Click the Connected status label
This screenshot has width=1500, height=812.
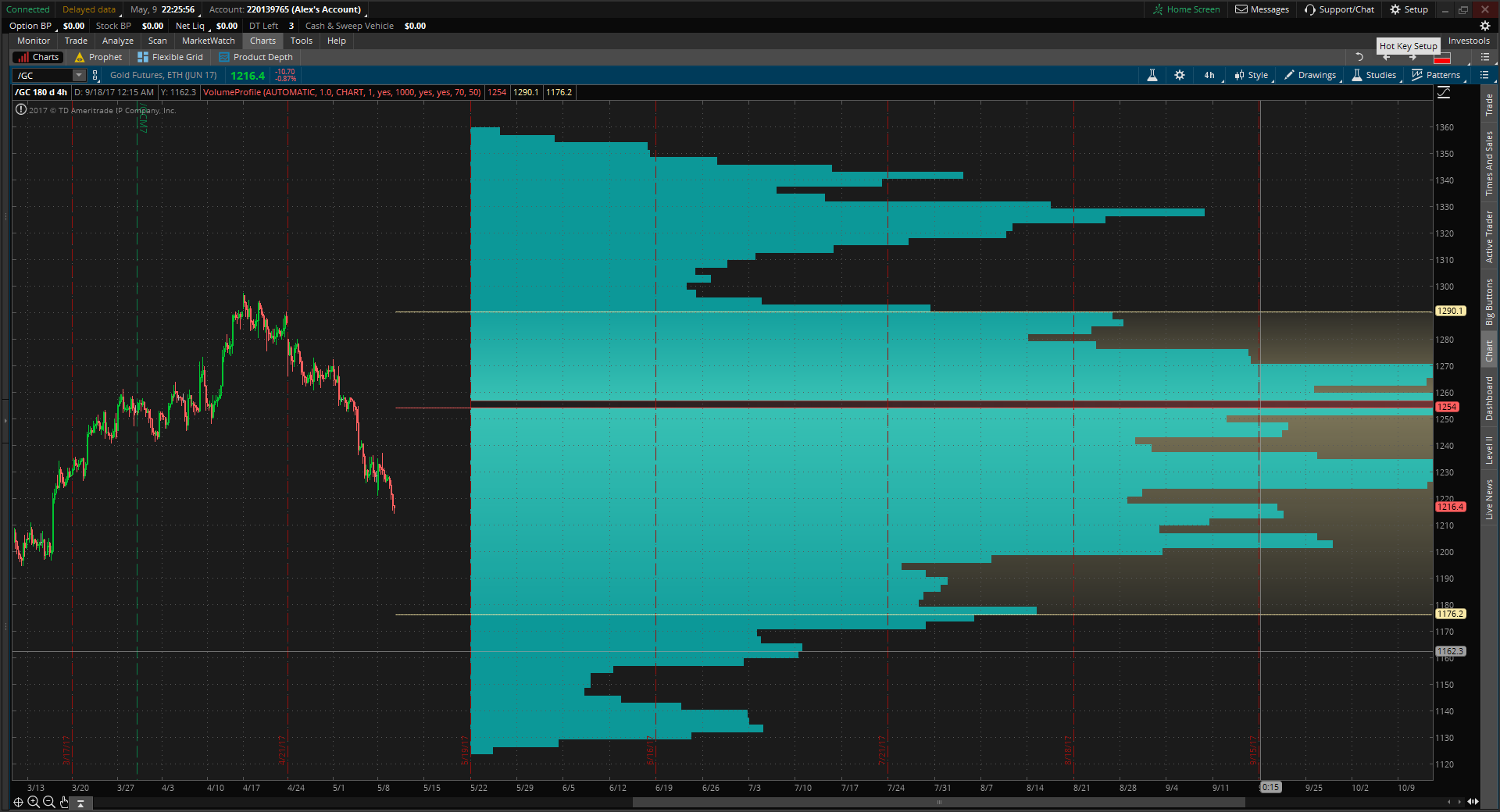(x=28, y=9)
